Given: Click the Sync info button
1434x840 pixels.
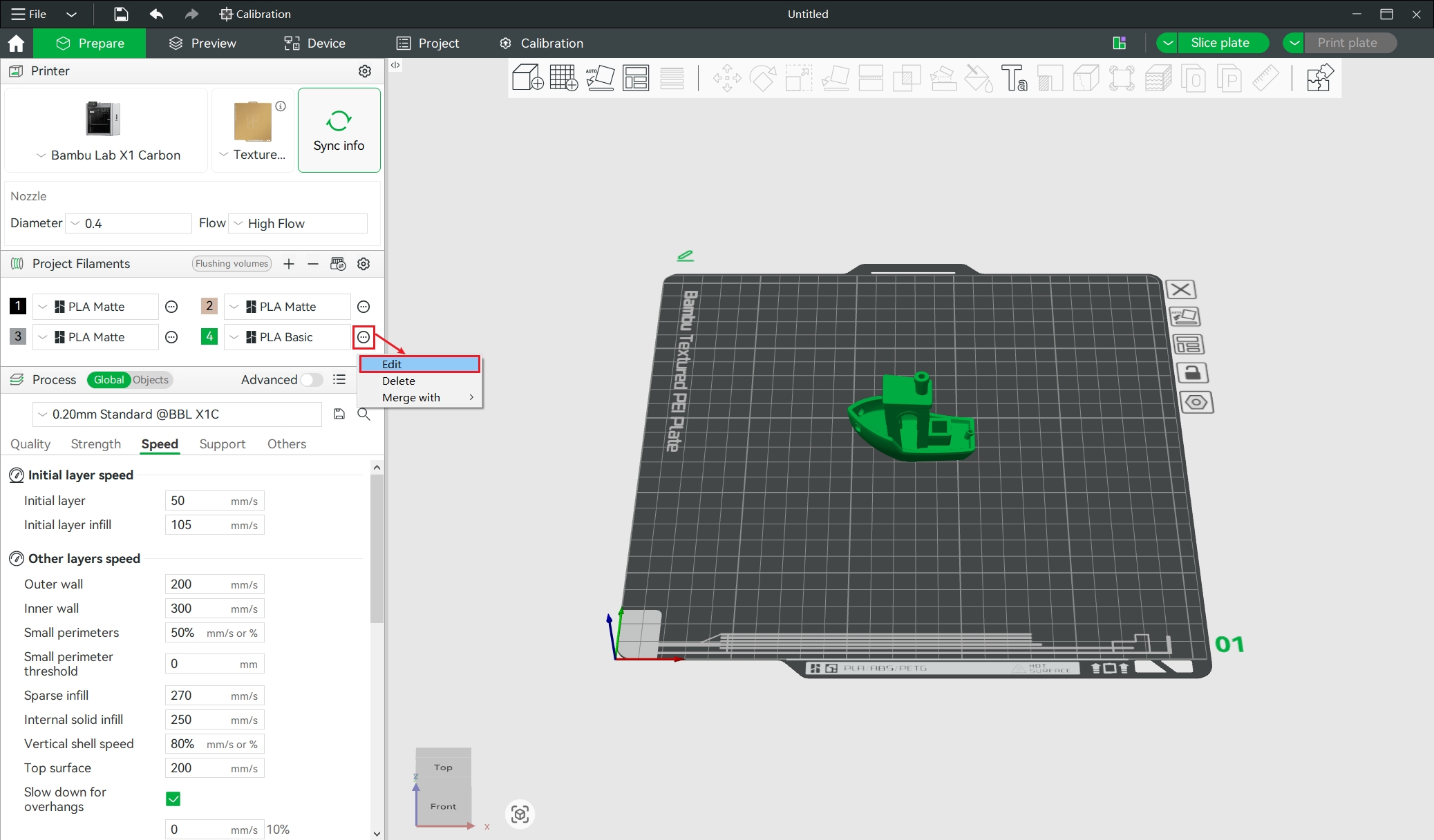Looking at the screenshot, I should coord(339,130).
